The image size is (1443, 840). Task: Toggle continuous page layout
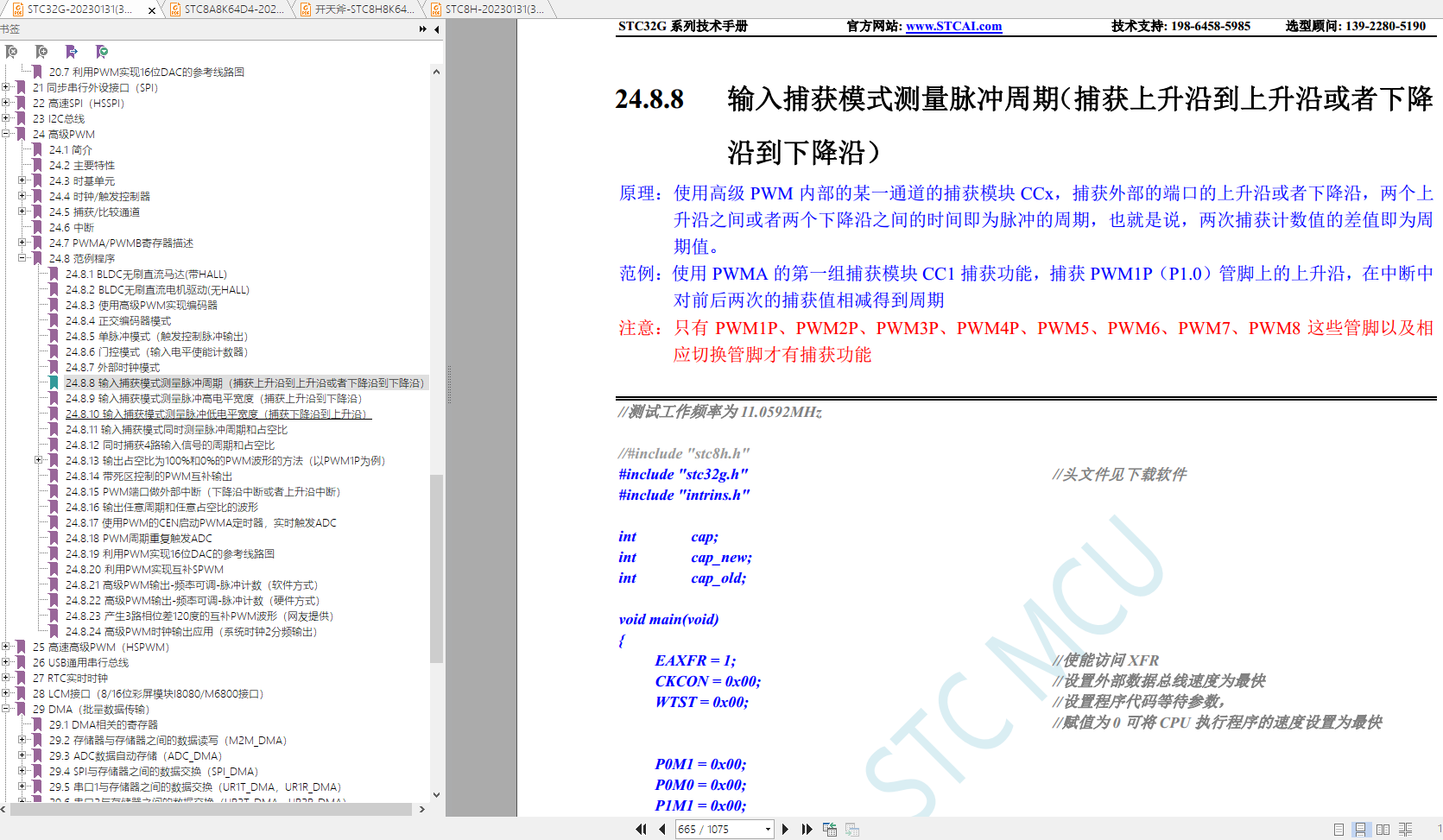1360,829
